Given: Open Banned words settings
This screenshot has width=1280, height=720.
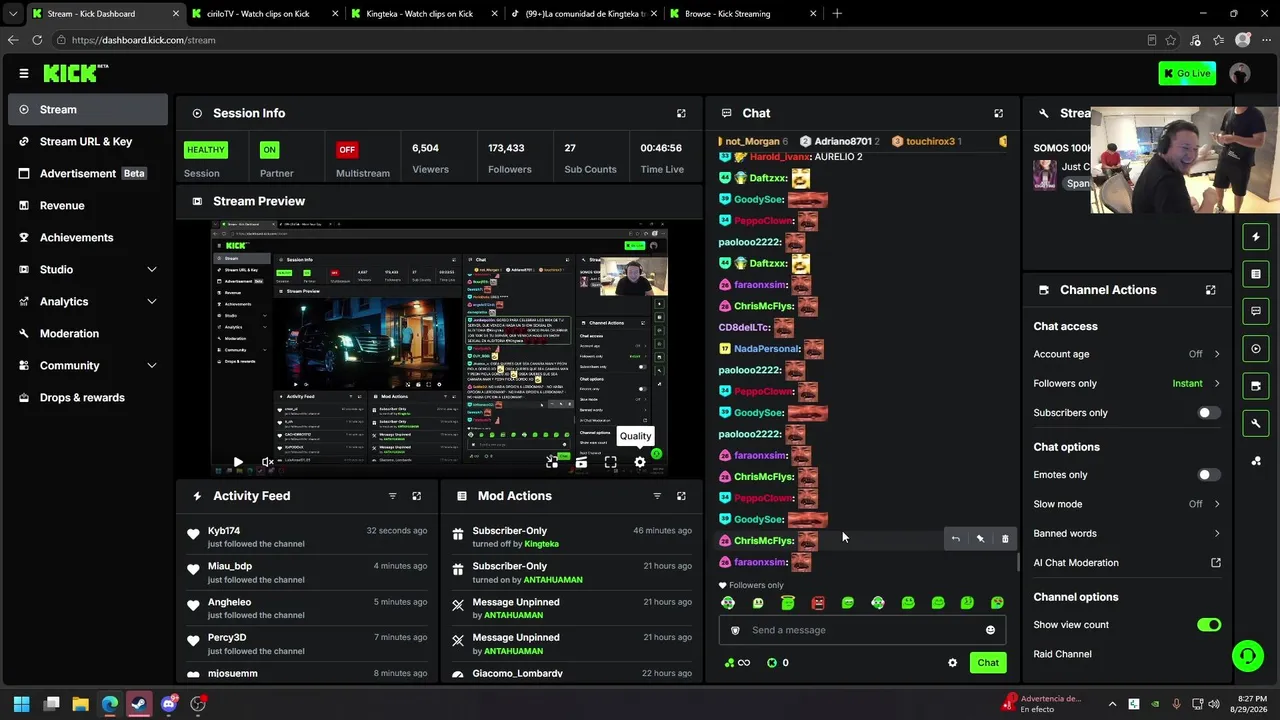Looking at the screenshot, I should [x=1127, y=534].
